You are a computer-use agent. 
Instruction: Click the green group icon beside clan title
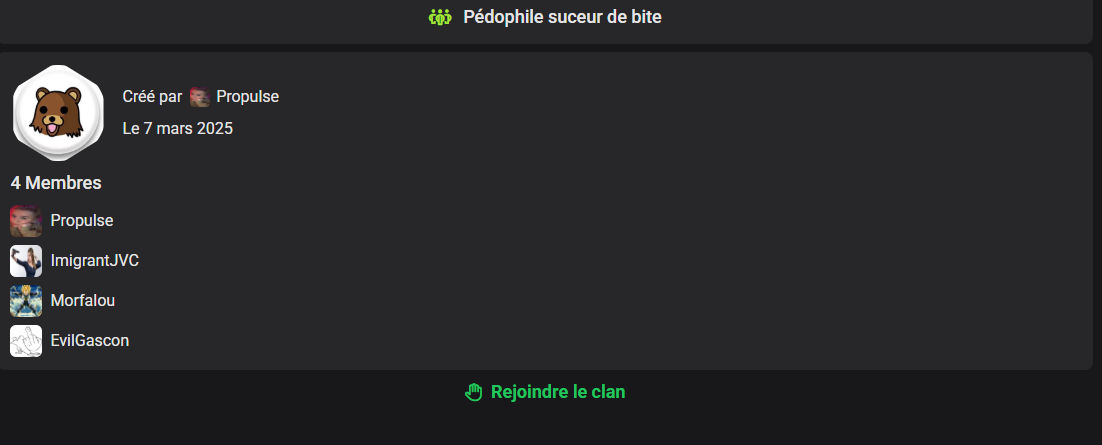440,18
